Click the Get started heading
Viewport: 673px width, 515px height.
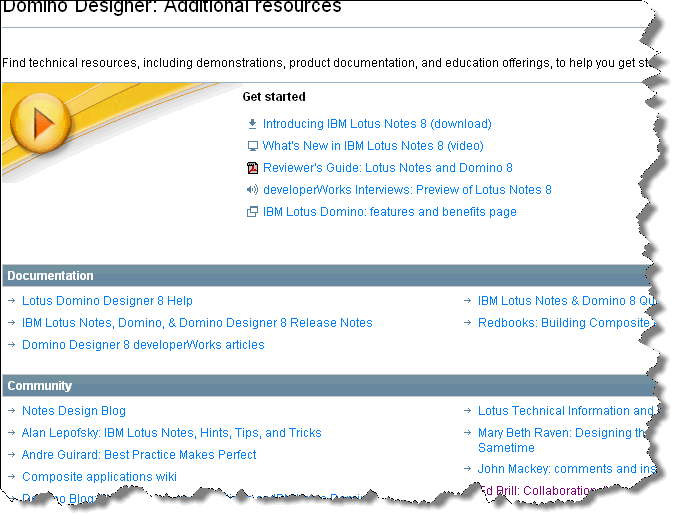pyautogui.click(x=274, y=97)
